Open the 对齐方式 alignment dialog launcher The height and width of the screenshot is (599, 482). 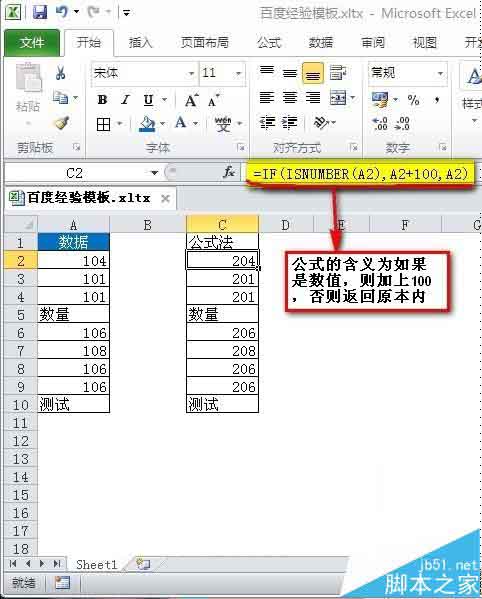coord(353,147)
